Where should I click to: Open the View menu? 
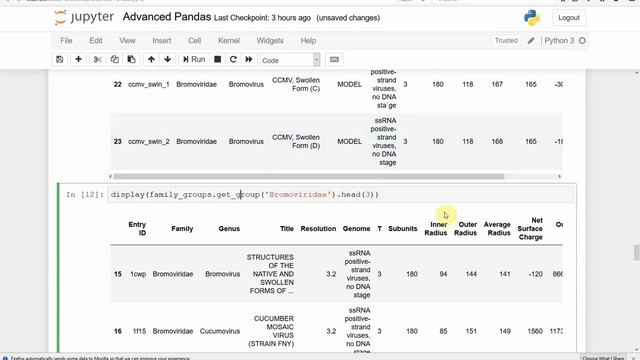tap(127, 40)
